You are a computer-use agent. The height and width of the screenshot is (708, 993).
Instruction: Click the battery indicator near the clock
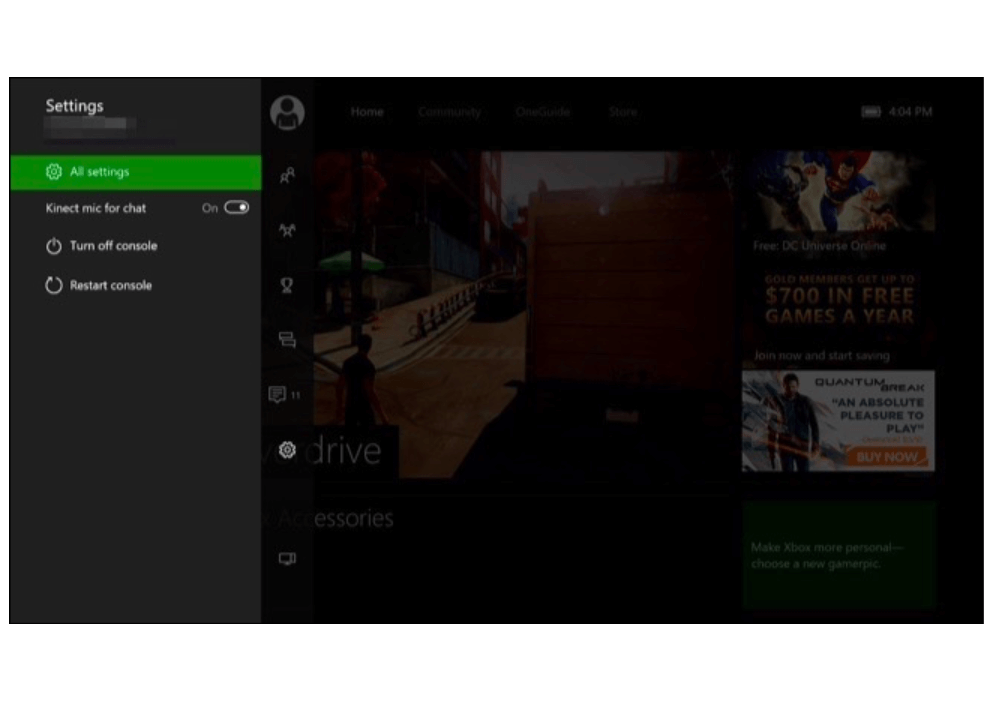(x=871, y=112)
